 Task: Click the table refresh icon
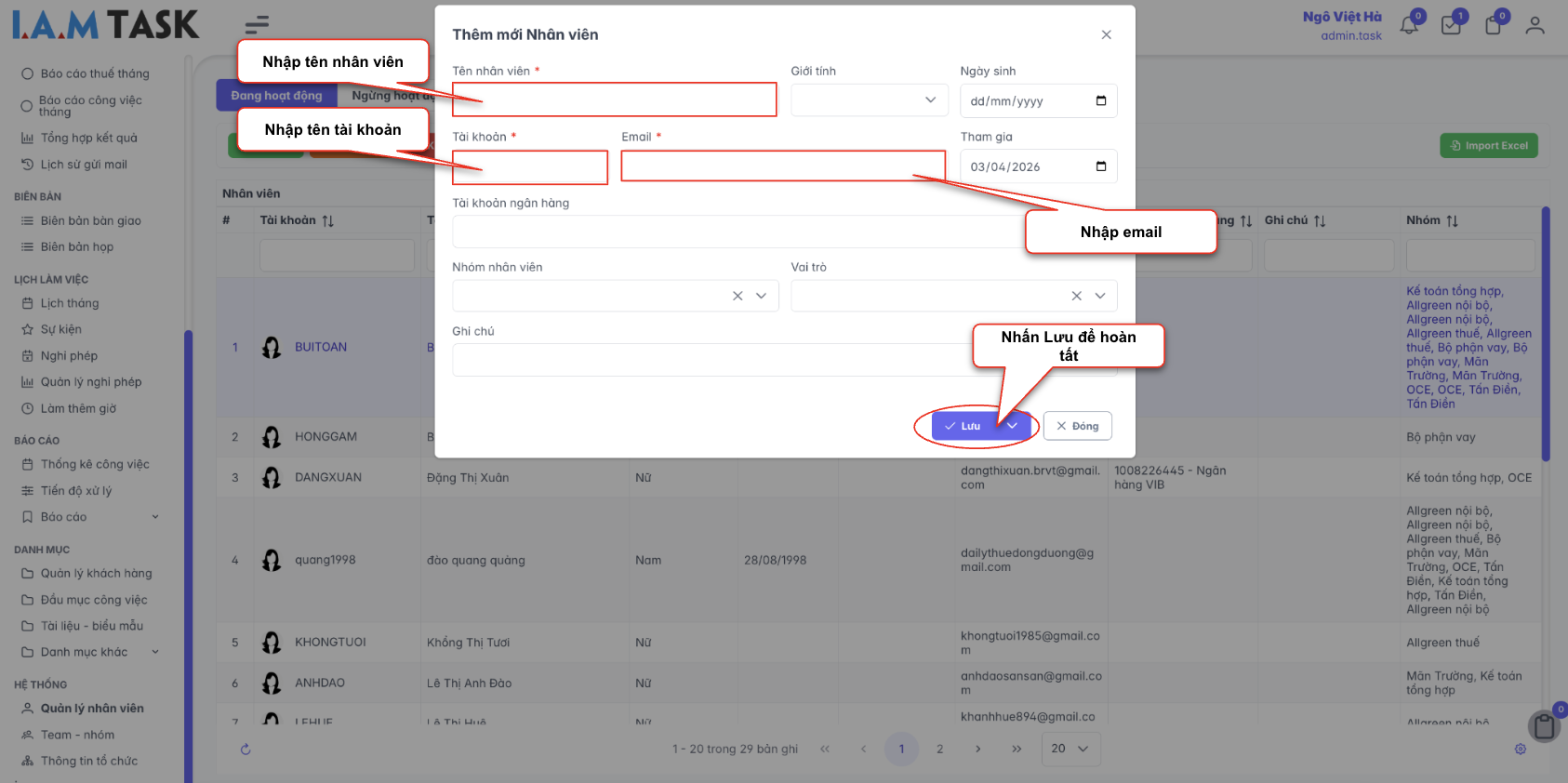[246, 750]
